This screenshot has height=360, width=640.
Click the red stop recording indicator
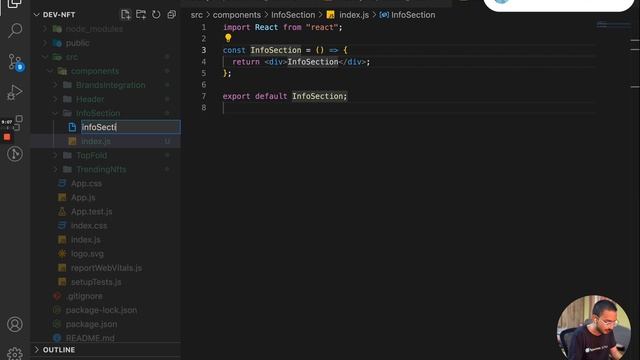point(7,137)
